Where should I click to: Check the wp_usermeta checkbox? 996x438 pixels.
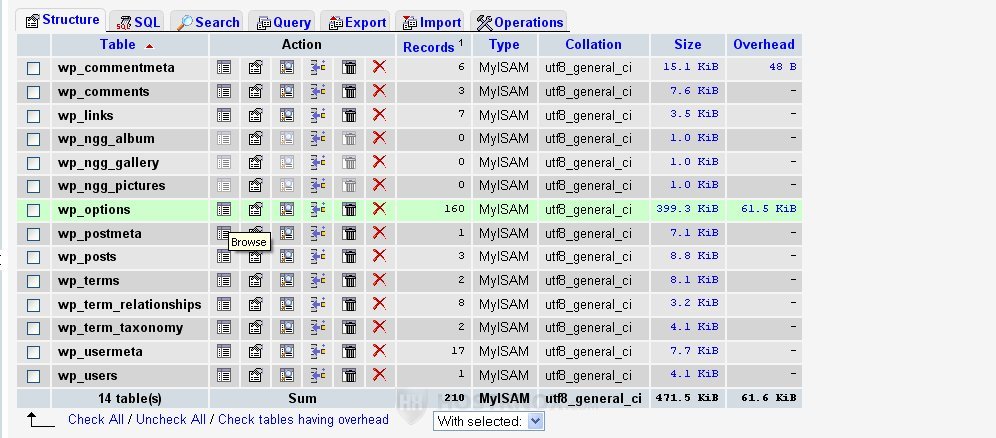(34, 352)
